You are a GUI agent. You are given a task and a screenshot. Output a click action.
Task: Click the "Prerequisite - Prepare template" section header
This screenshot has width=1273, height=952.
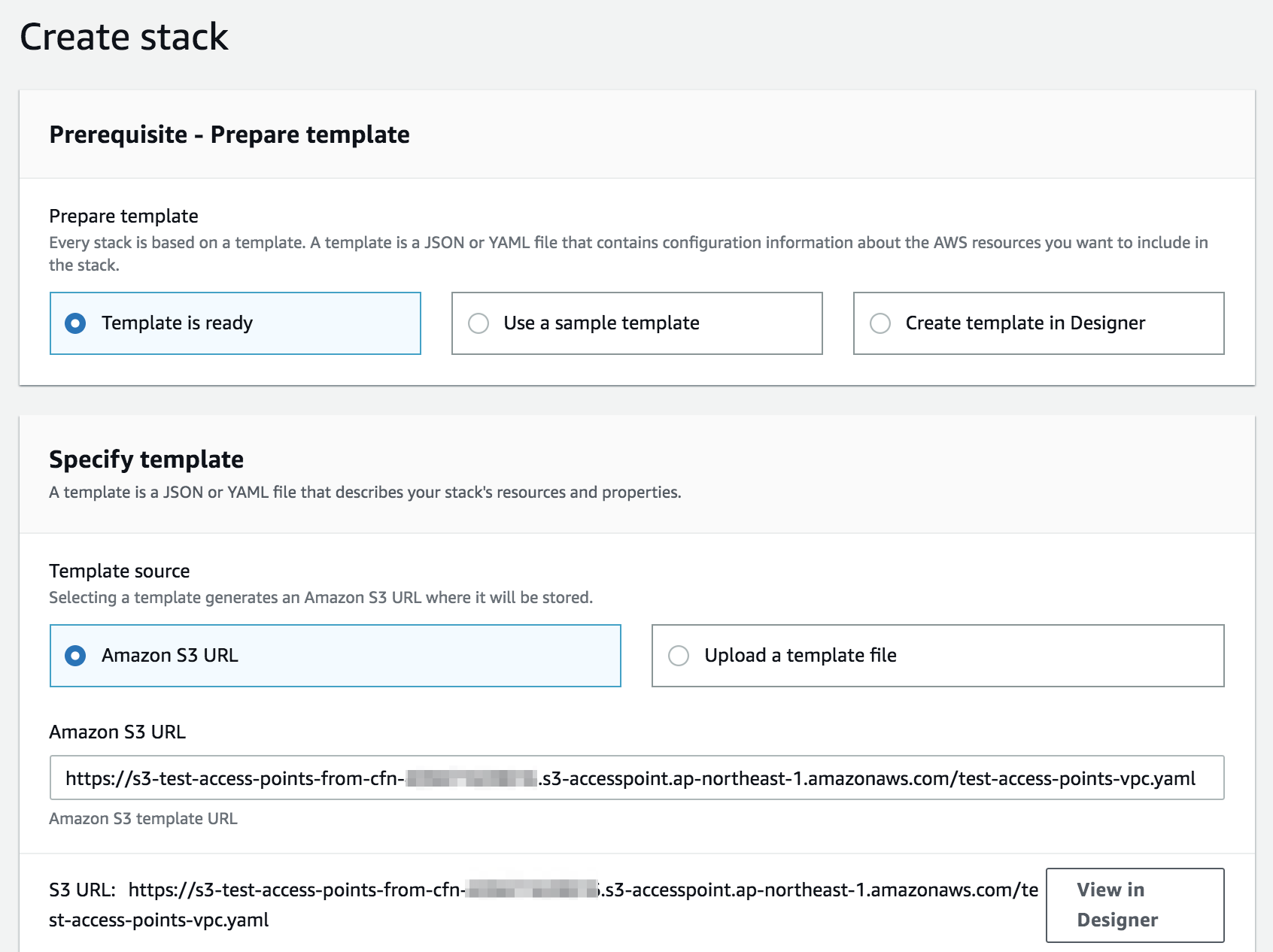pyautogui.click(x=229, y=135)
